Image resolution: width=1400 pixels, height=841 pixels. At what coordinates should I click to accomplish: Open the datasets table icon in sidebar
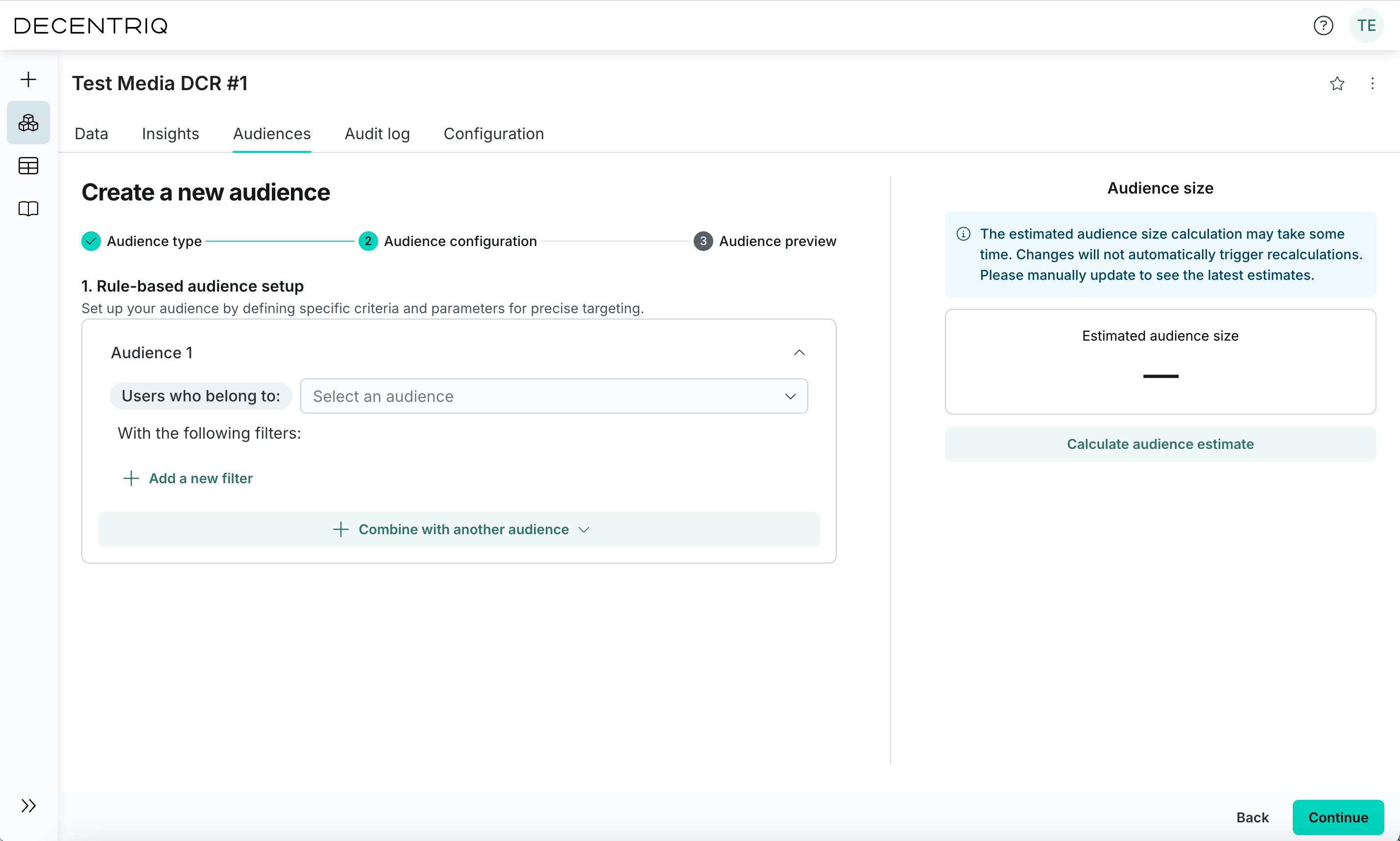click(x=28, y=166)
